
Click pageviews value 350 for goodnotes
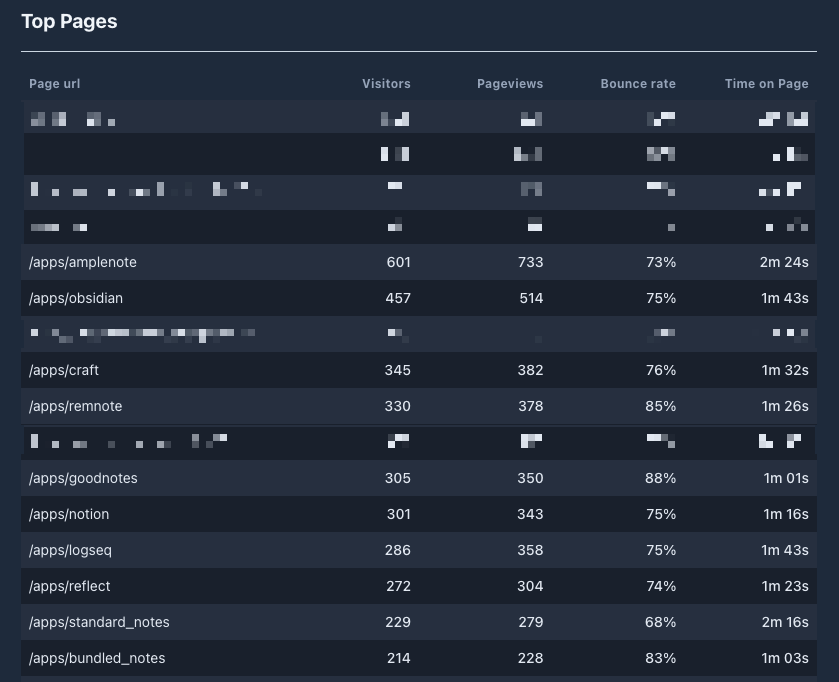tap(530, 478)
